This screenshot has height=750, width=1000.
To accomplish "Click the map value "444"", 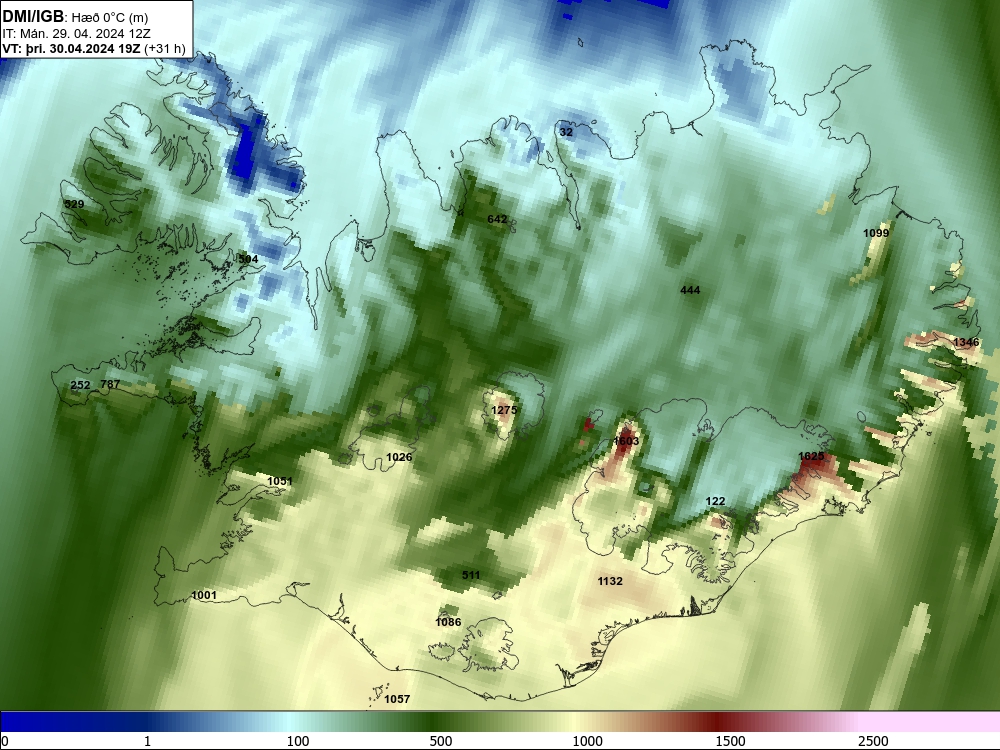I will pyautogui.click(x=690, y=290).
